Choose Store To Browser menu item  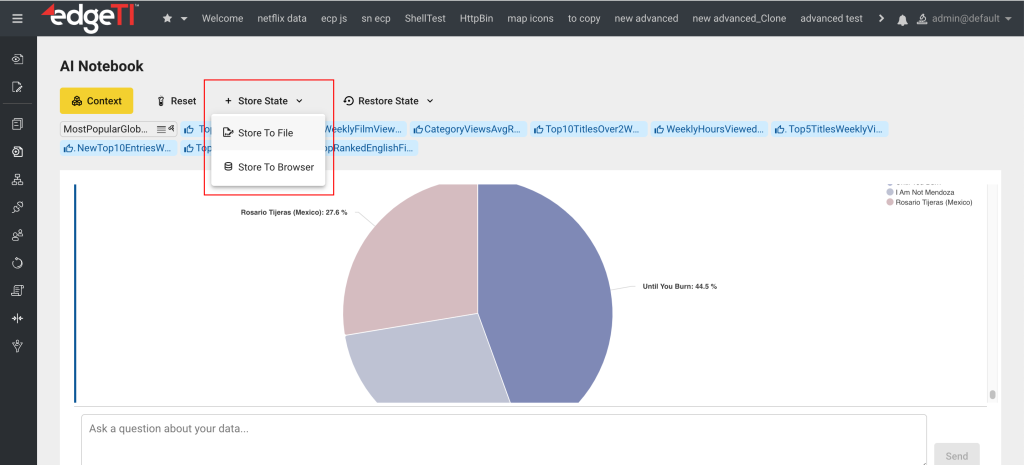(x=275, y=167)
